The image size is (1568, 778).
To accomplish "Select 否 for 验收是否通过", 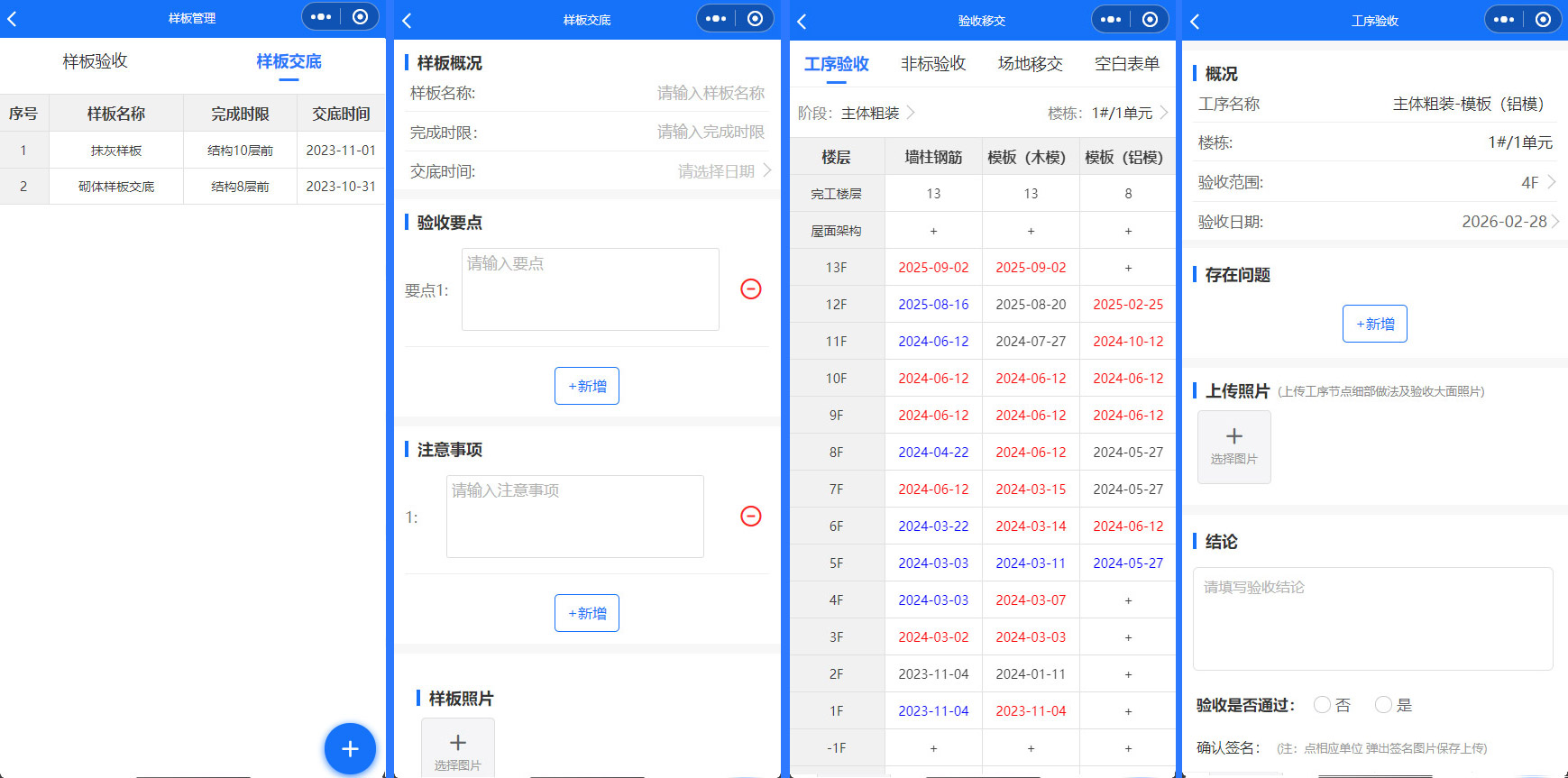I will pos(1322,705).
